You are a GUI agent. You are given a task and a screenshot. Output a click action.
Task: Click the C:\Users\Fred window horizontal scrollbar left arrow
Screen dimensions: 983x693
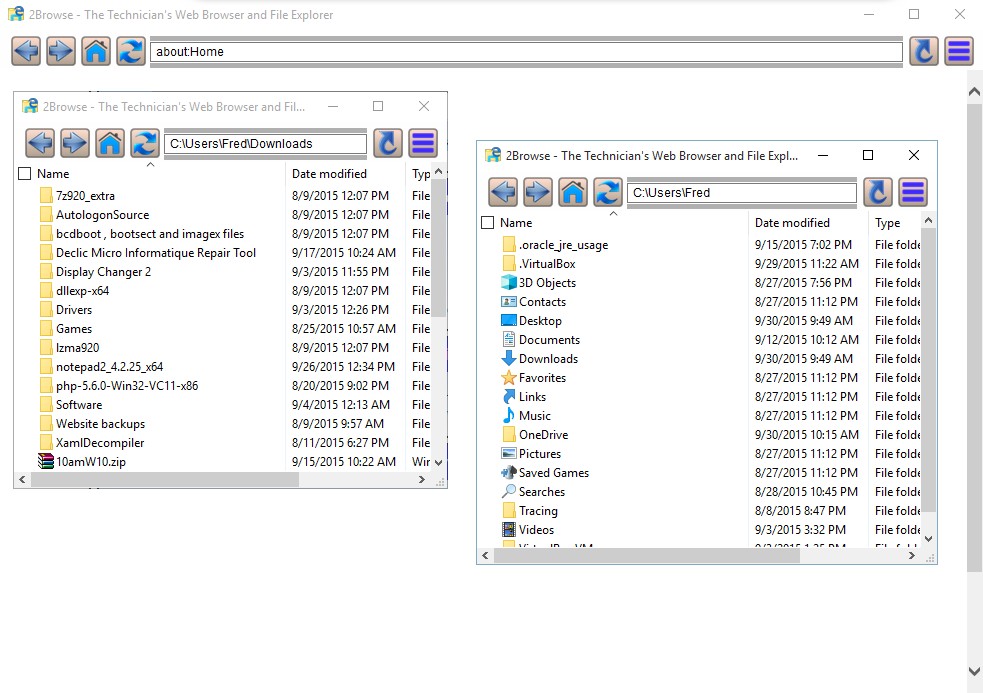(485, 556)
